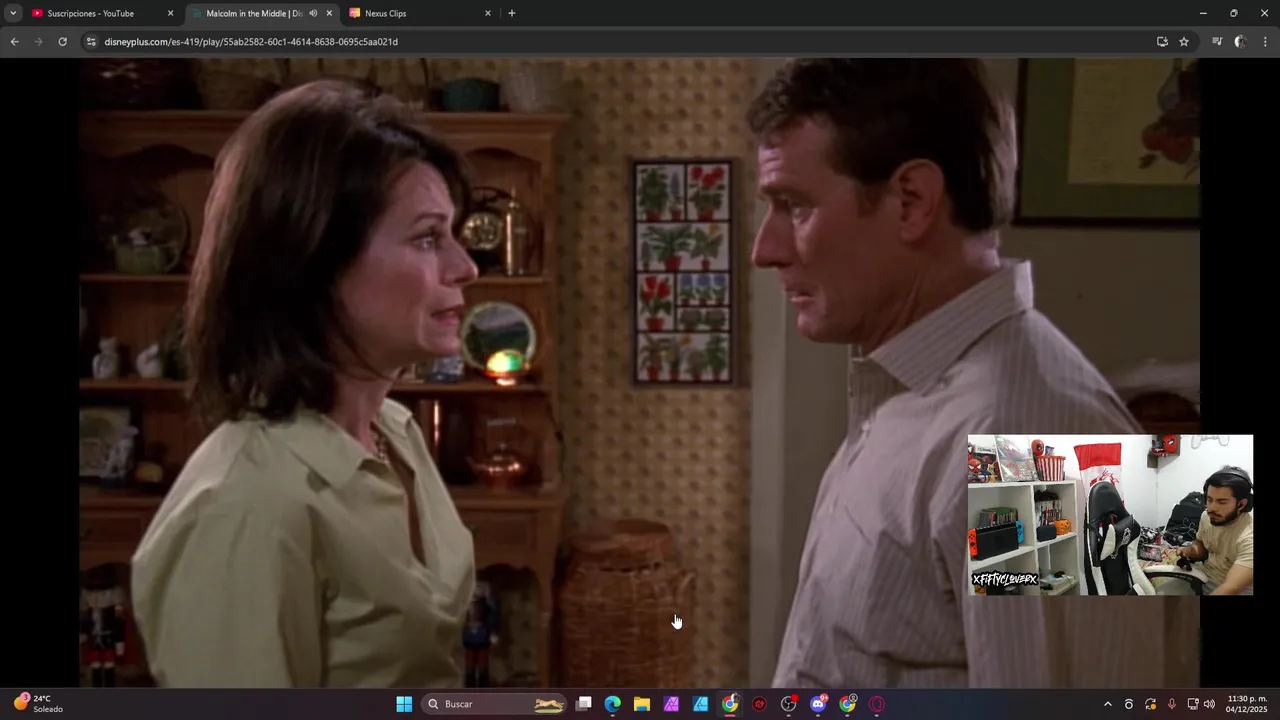Expand the tab search dropdown
The width and height of the screenshot is (1280, 720).
point(13,13)
